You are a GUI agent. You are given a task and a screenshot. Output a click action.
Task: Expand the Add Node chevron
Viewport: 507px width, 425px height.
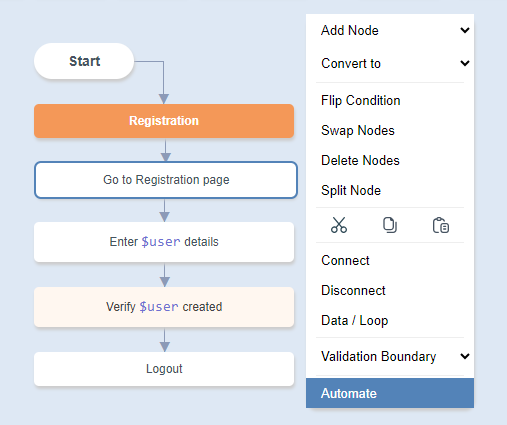[x=465, y=30]
